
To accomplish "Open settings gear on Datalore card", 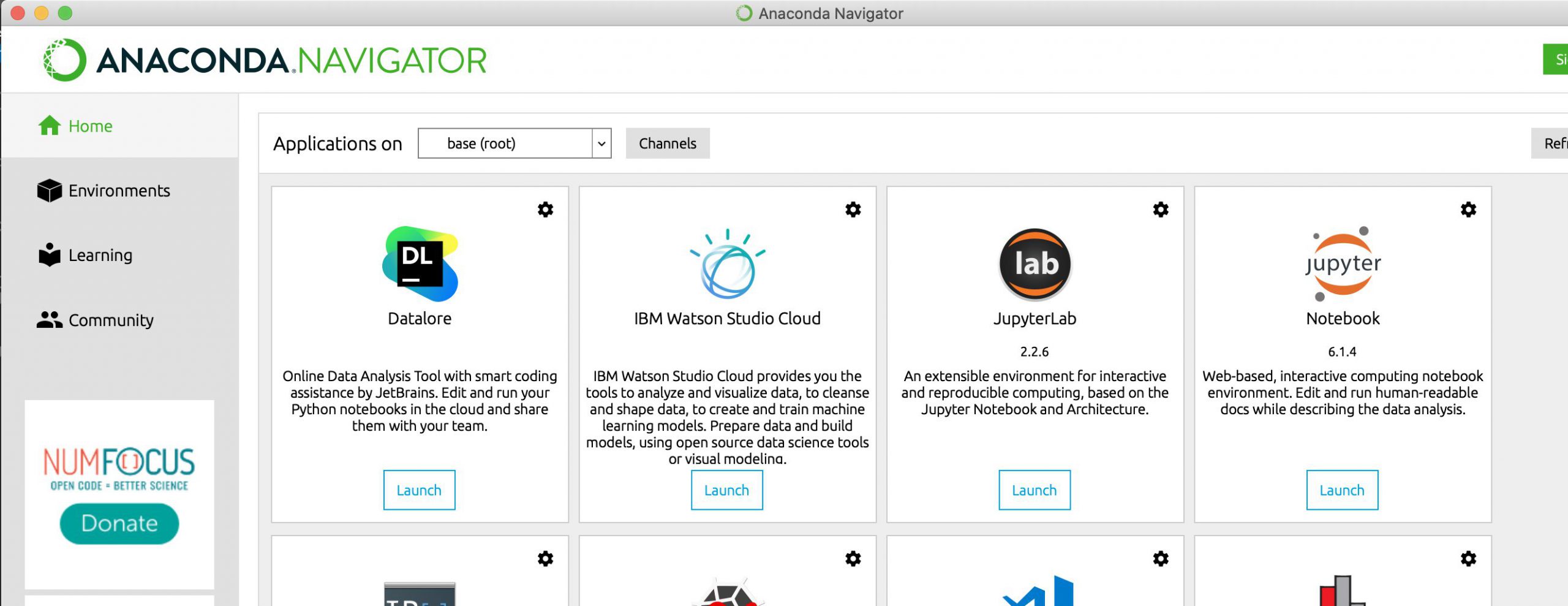I will tap(545, 210).
